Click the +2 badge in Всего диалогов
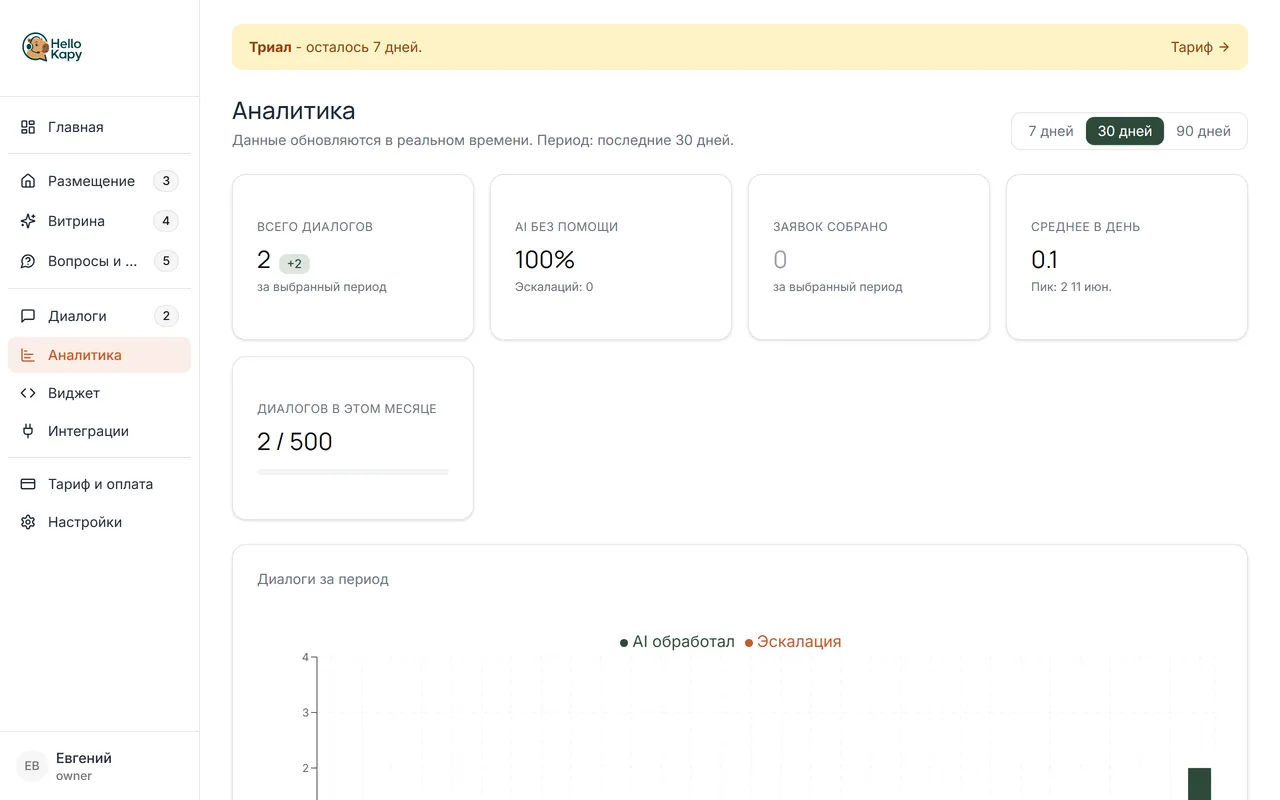The width and height of the screenshot is (1280, 800). point(294,264)
